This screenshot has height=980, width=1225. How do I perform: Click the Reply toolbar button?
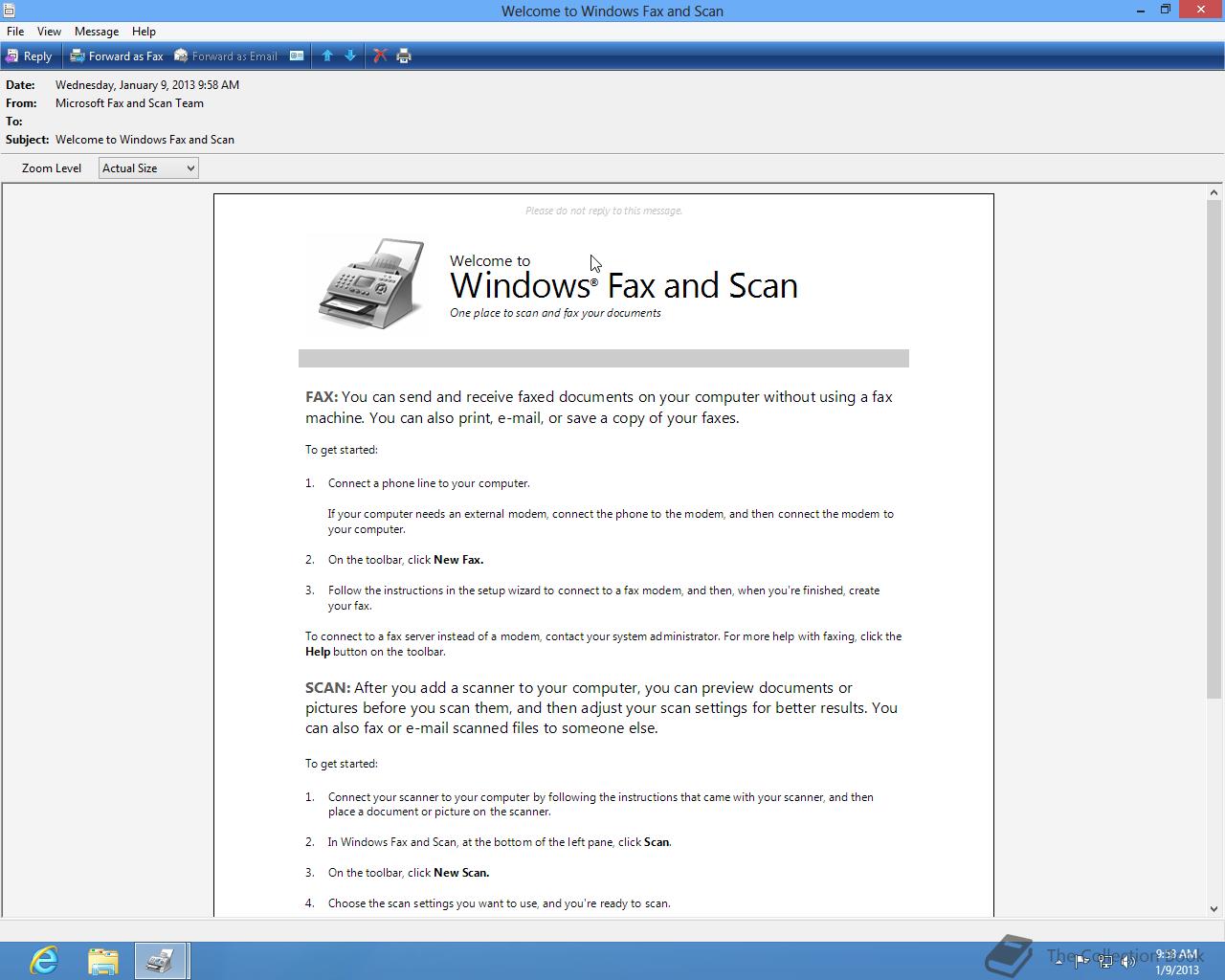(29, 56)
